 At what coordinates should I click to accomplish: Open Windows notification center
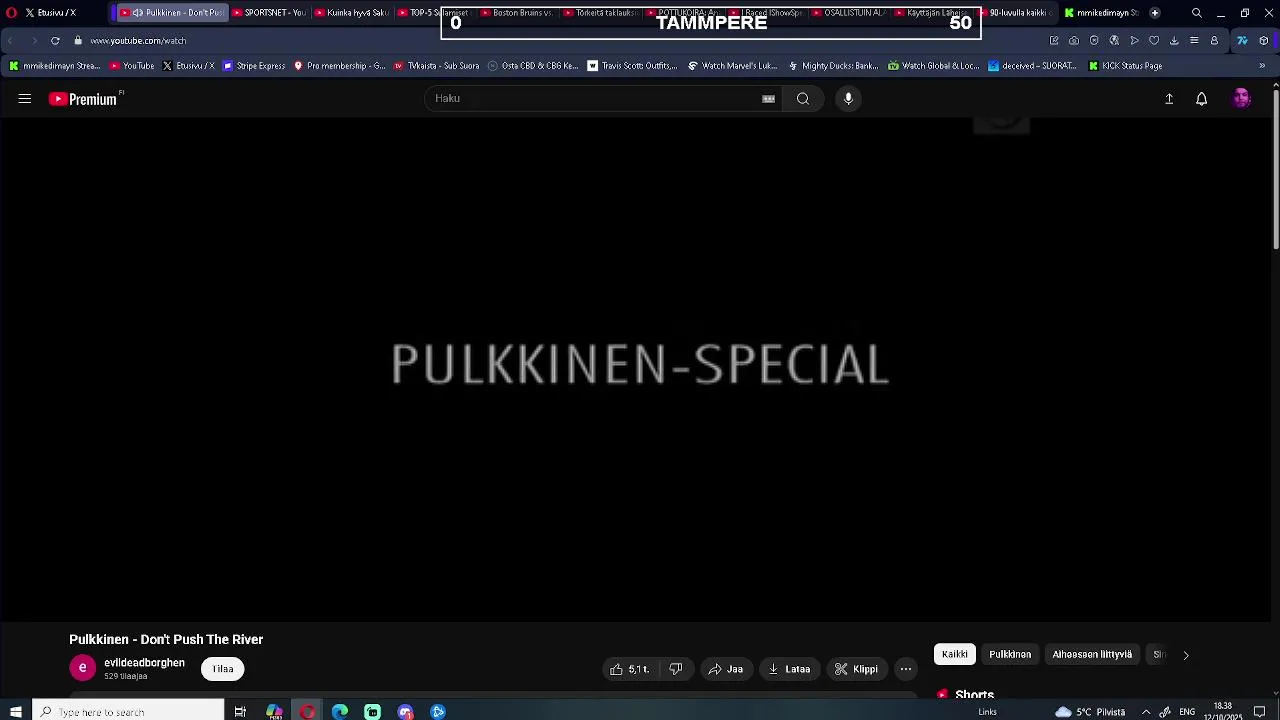coord(1260,712)
